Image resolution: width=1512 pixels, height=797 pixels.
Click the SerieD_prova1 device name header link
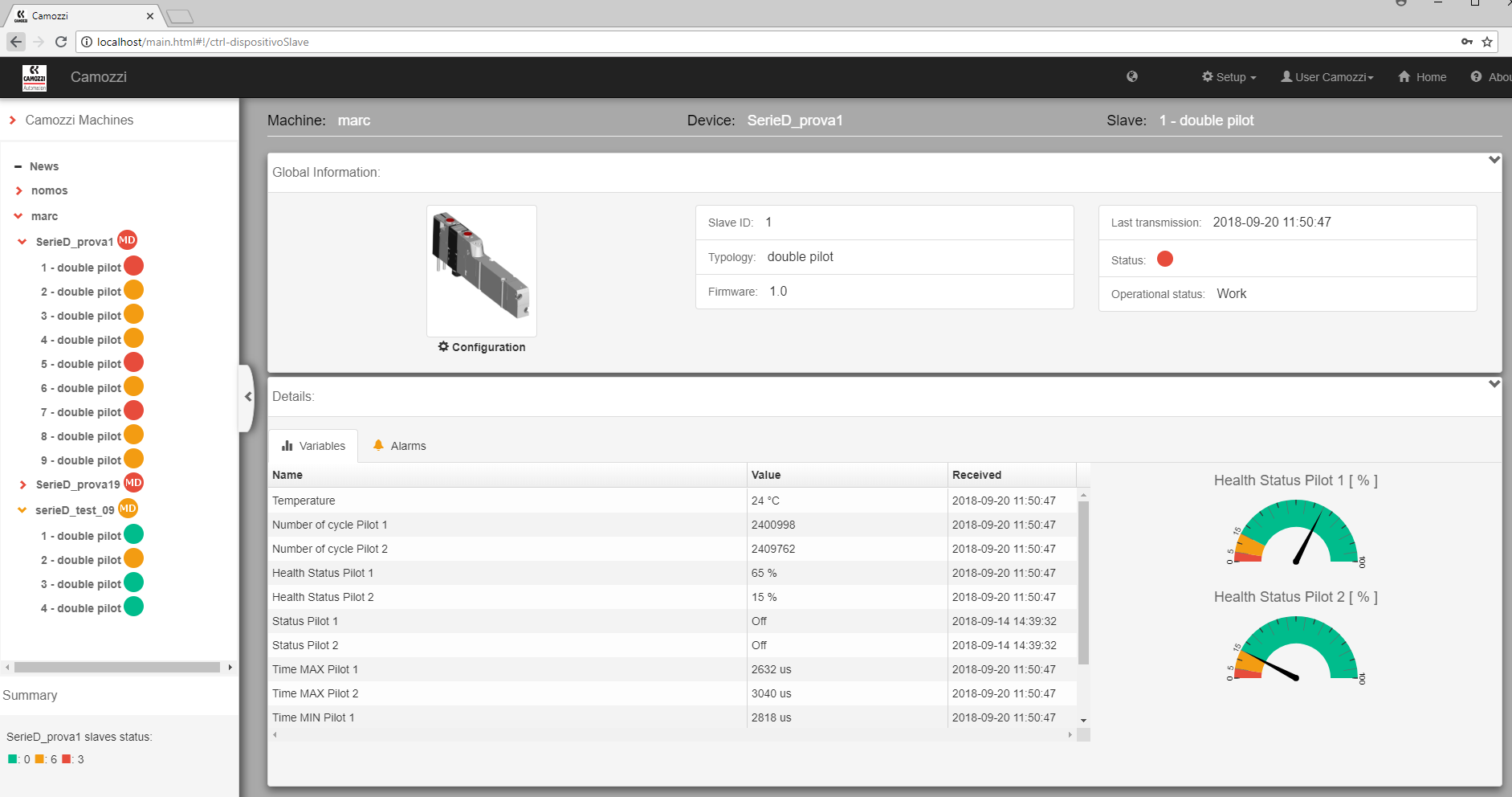click(x=795, y=121)
